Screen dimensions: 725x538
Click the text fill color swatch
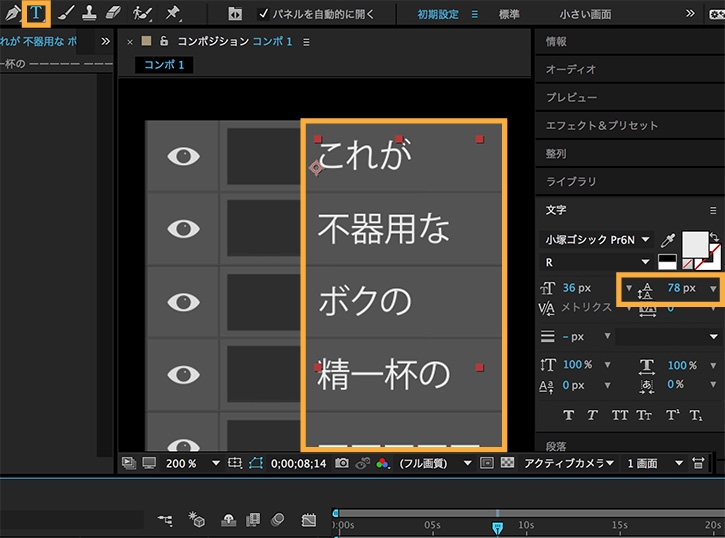pos(695,244)
